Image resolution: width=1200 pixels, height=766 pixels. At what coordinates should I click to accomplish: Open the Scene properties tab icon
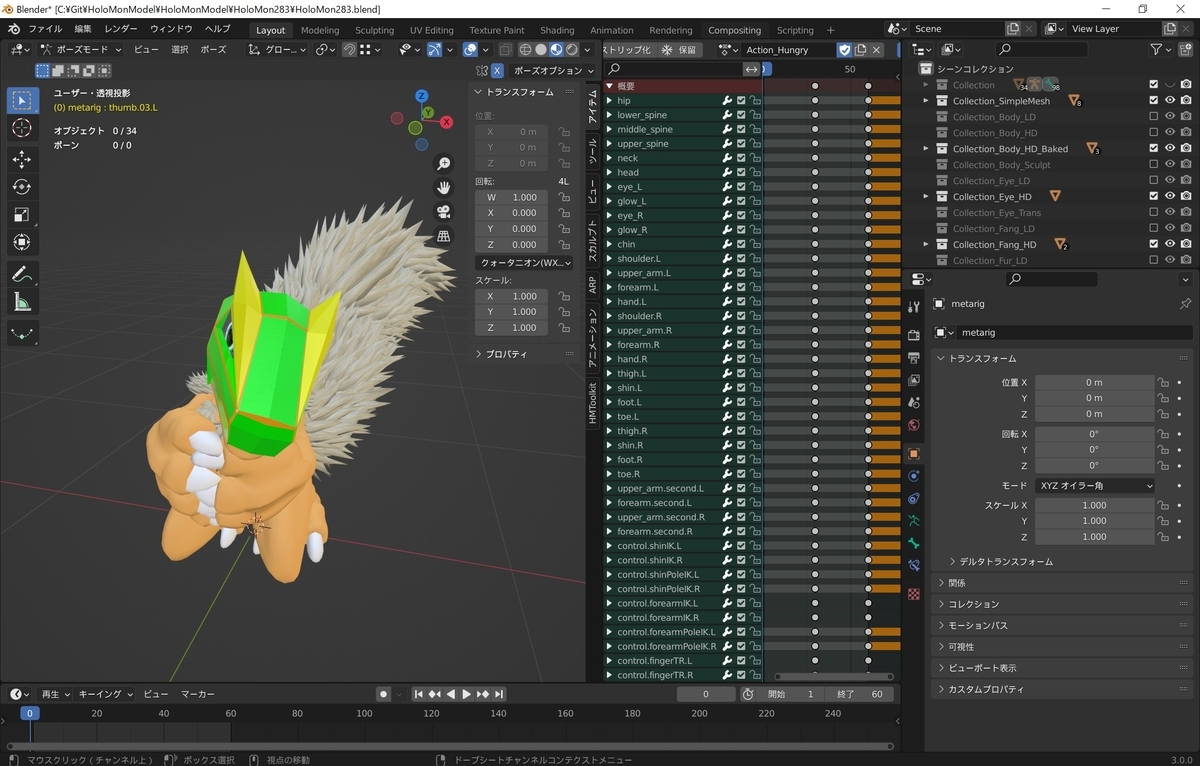(x=913, y=403)
